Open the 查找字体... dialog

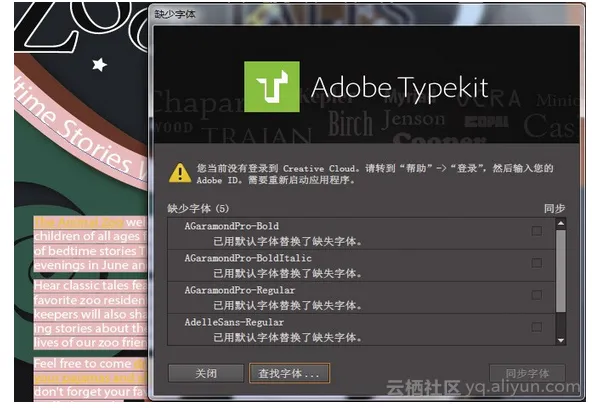click(289, 373)
